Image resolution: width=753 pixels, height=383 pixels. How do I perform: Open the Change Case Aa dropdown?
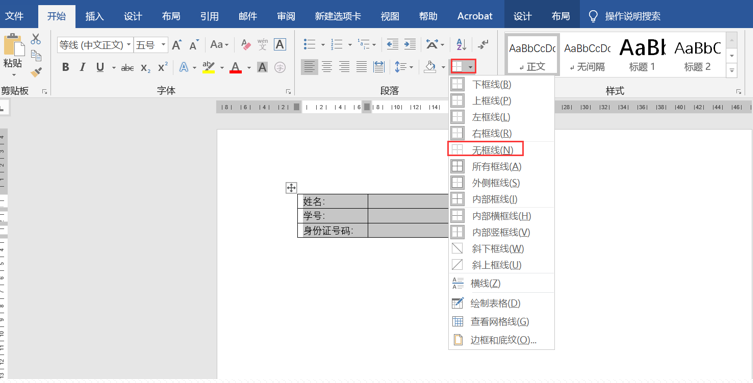point(219,45)
